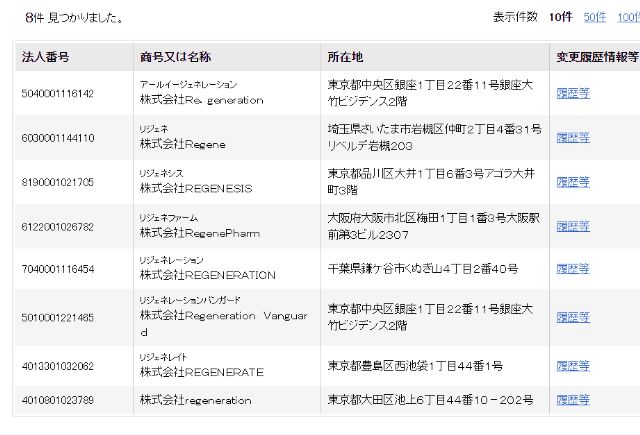Screen dimensions: 640x435
Task: Open 履歴等 link for 株式会社REGENESIS
Action: coord(573,182)
